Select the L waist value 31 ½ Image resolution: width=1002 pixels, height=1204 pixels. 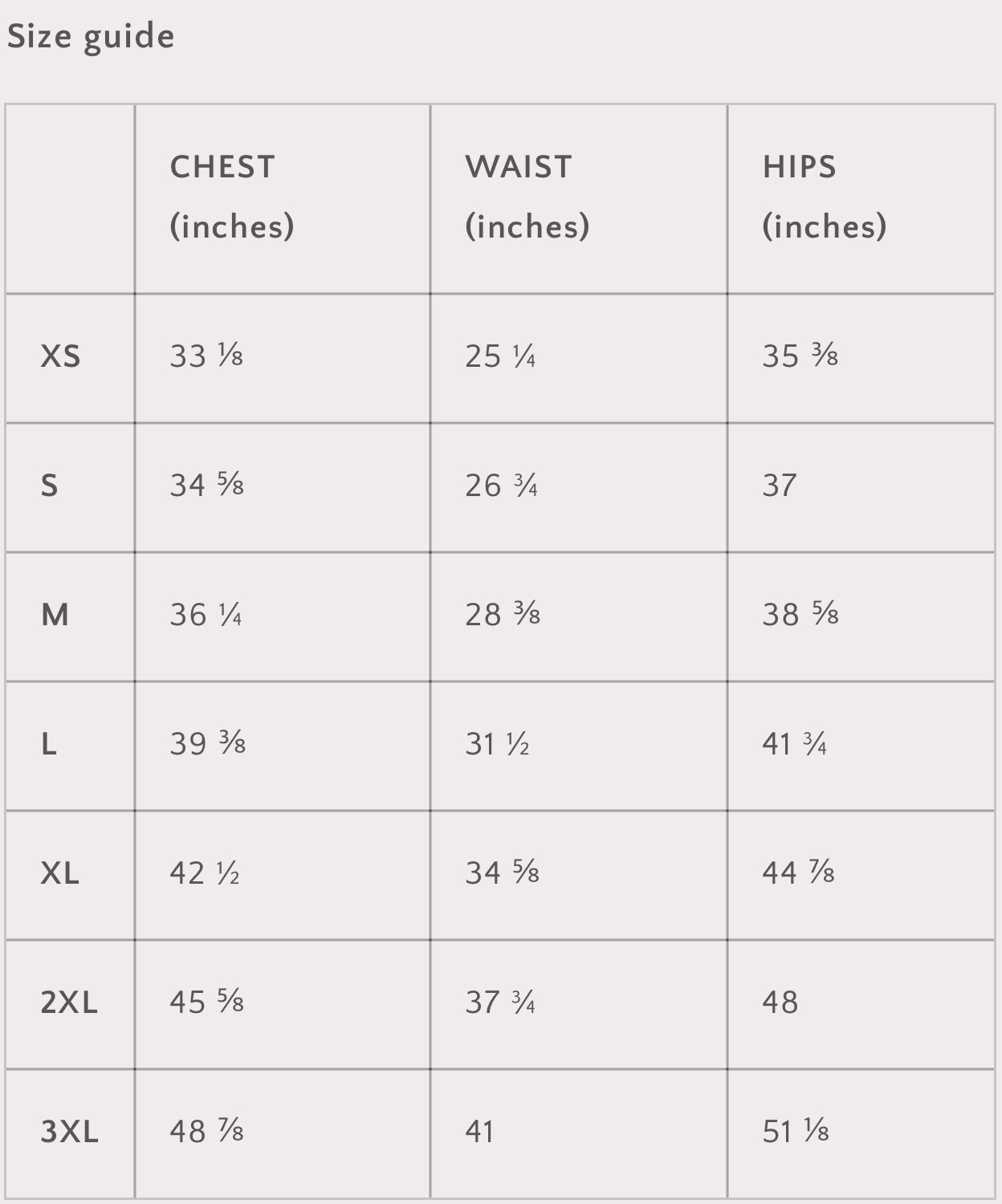click(497, 744)
